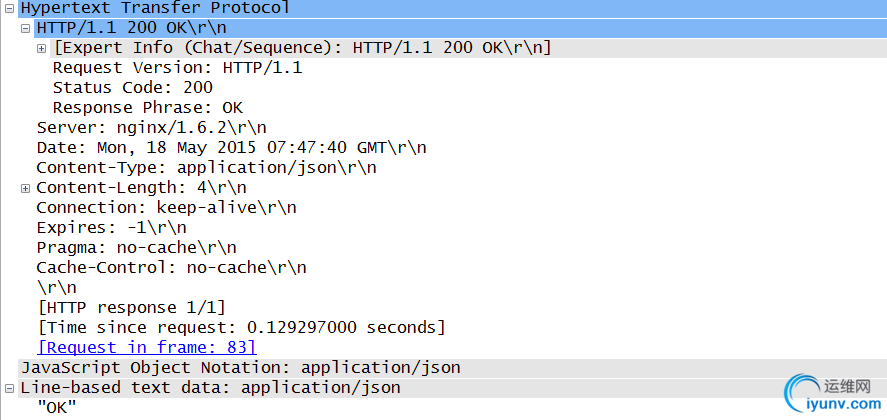Click the iyunv.com watermark logo
Screen dimensions: 887x420
[833, 393]
